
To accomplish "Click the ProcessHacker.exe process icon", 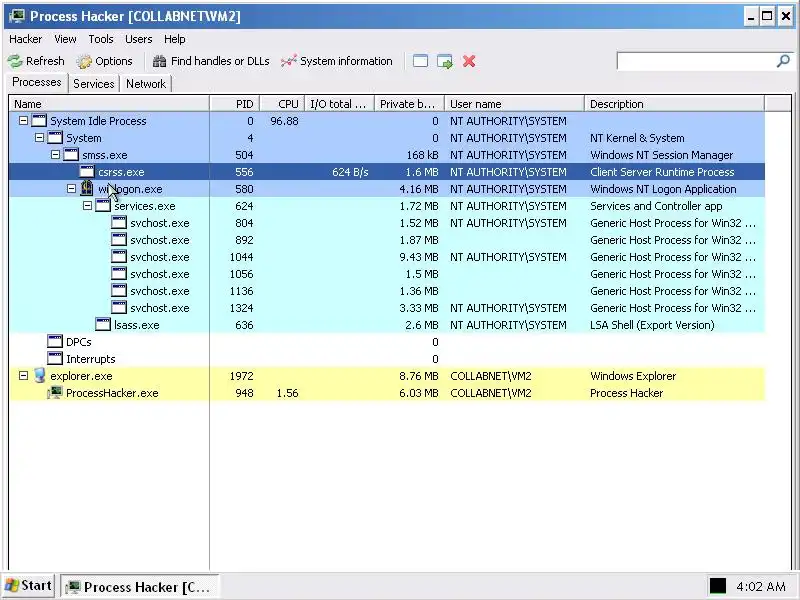I will (x=55, y=393).
